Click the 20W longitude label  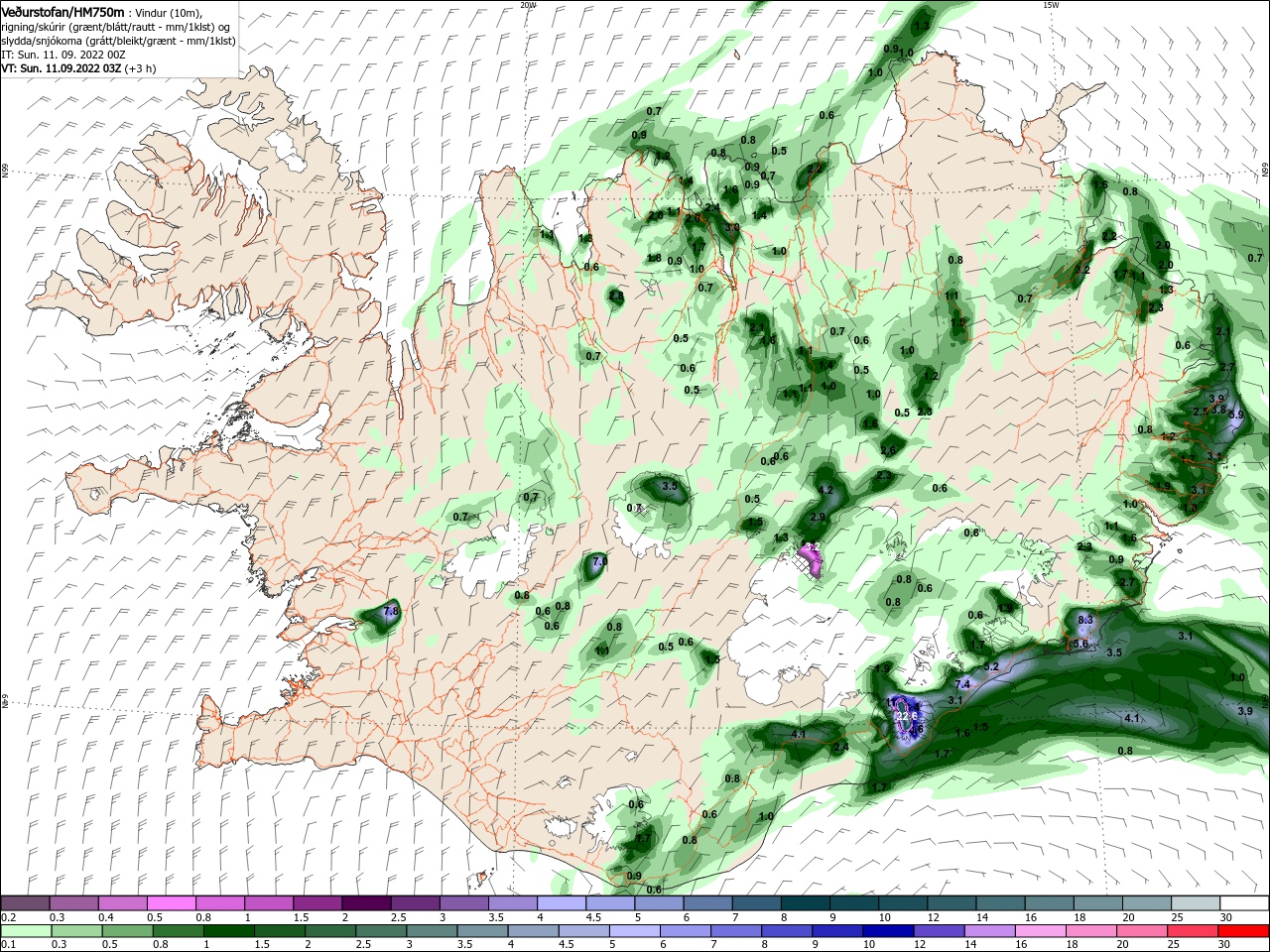coord(528,5)
